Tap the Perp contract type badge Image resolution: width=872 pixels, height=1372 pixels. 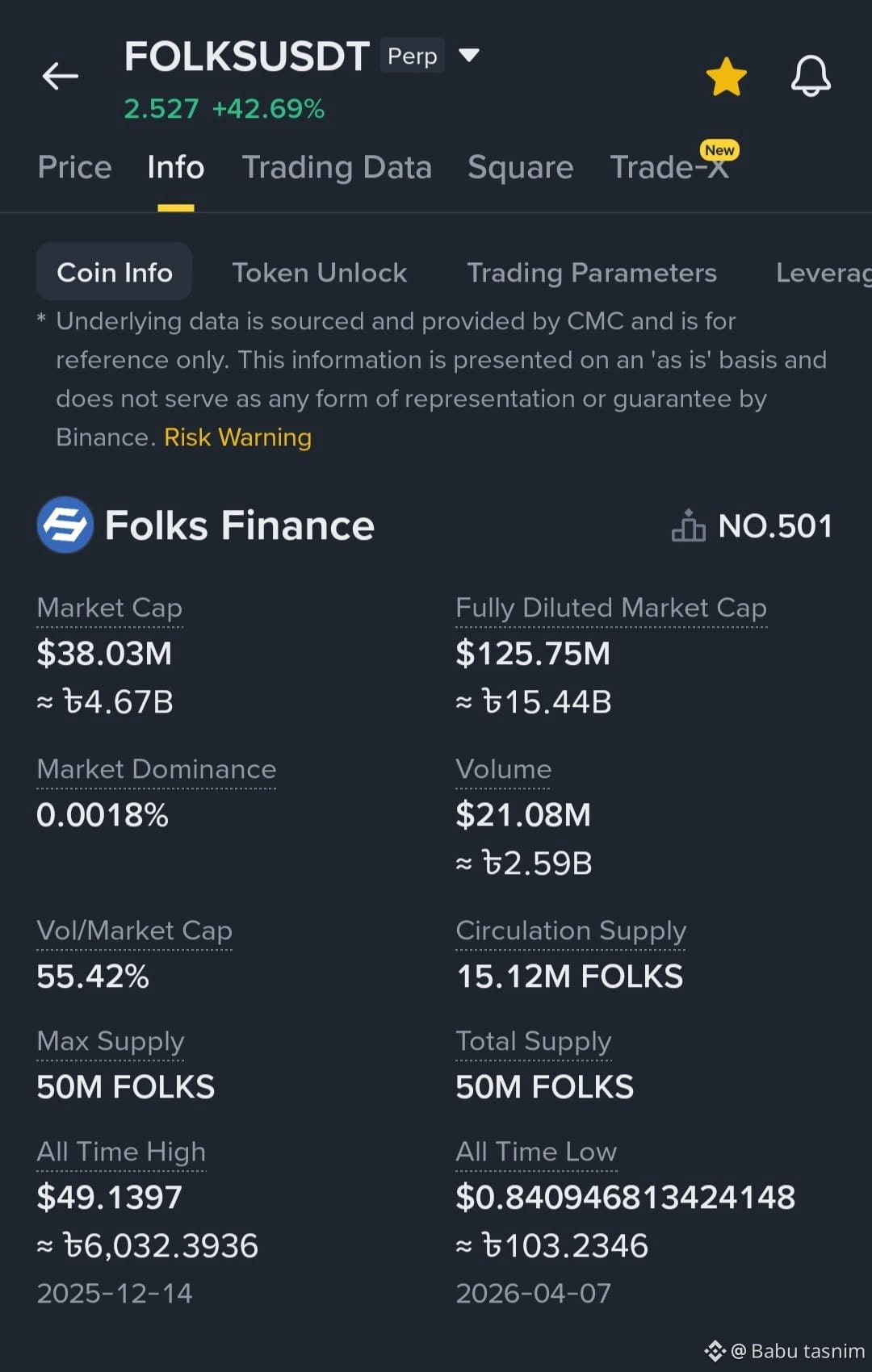pyautogui.click(x=413, y=56)
